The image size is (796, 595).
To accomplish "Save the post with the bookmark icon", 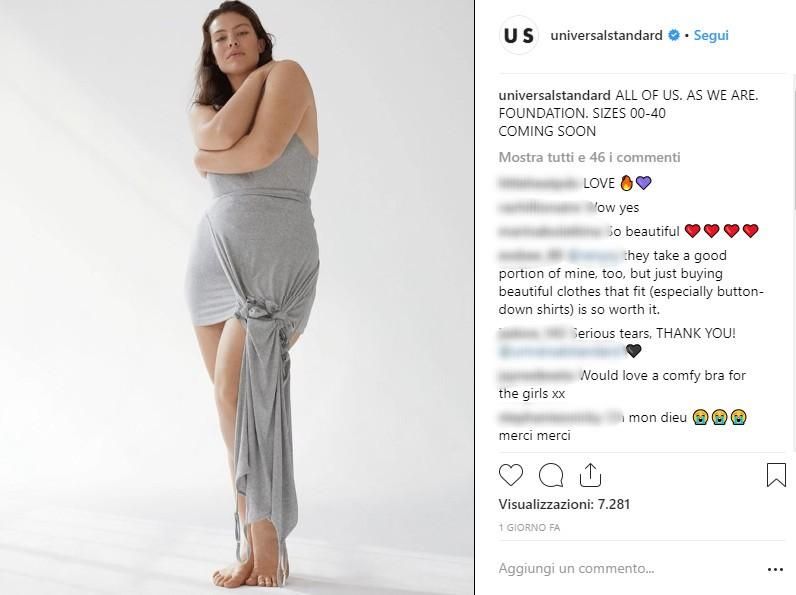I will click(x=776, y=474).
